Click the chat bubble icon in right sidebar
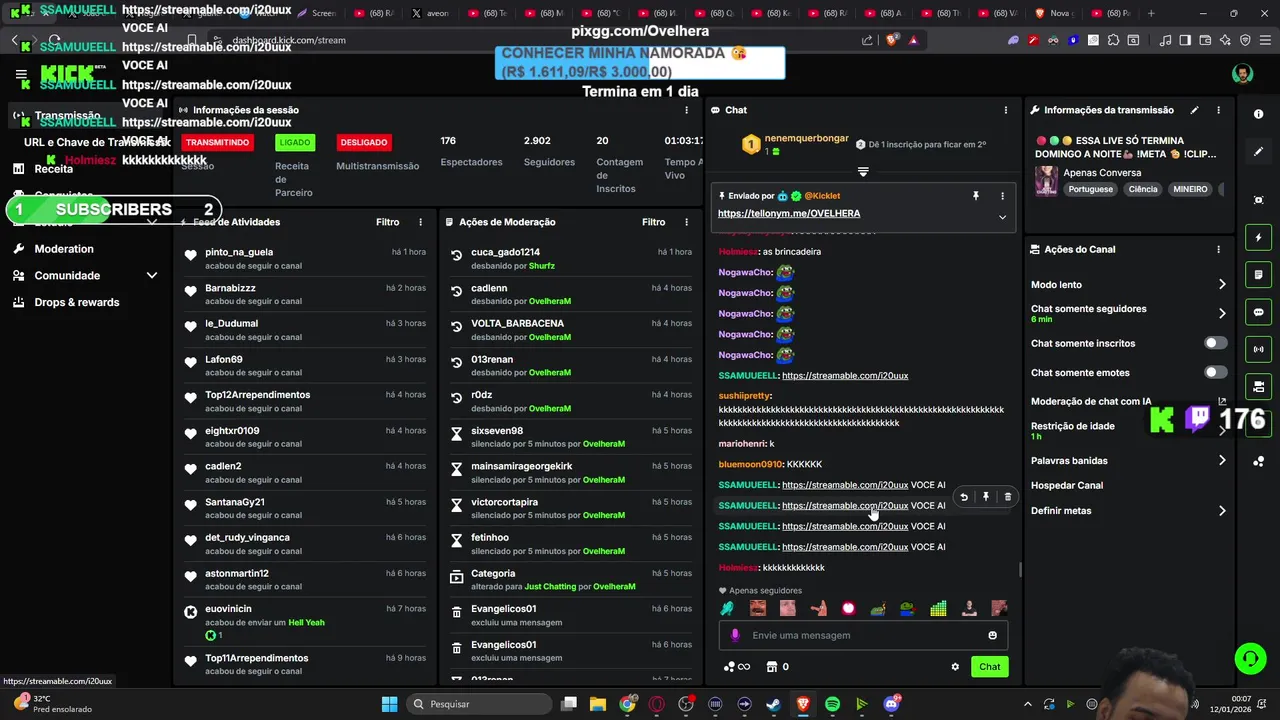1280x720 pixels. pyautogui.click(x=1258, y=312)
